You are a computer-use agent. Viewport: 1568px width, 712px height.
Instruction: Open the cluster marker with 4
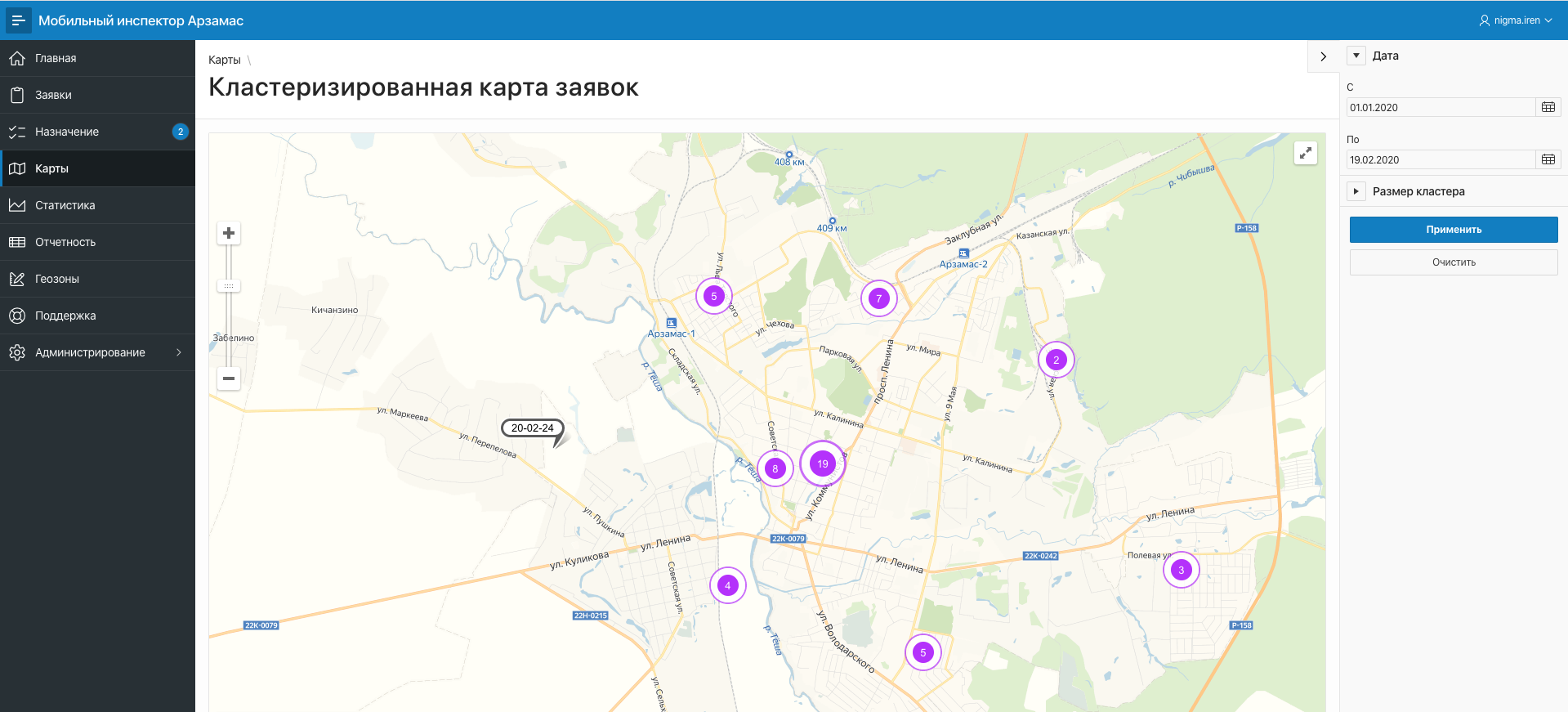(728, 585)
